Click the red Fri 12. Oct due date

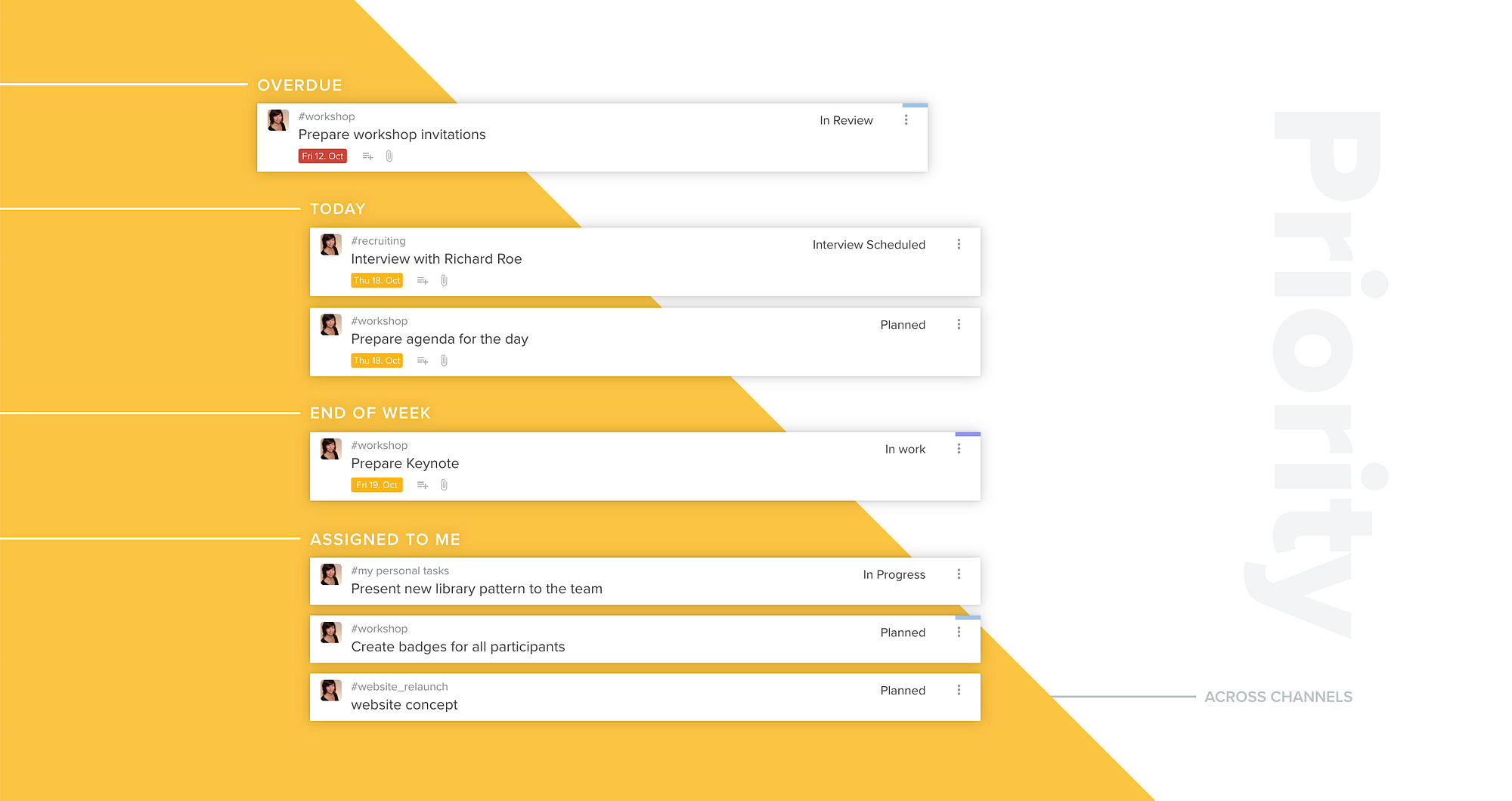pos(323,156)
